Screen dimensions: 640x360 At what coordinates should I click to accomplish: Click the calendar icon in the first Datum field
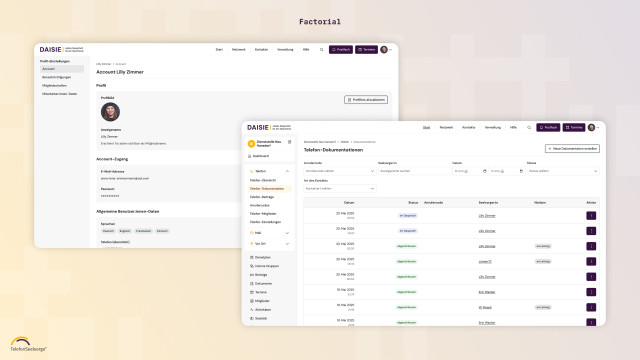[x=484, y=171]
